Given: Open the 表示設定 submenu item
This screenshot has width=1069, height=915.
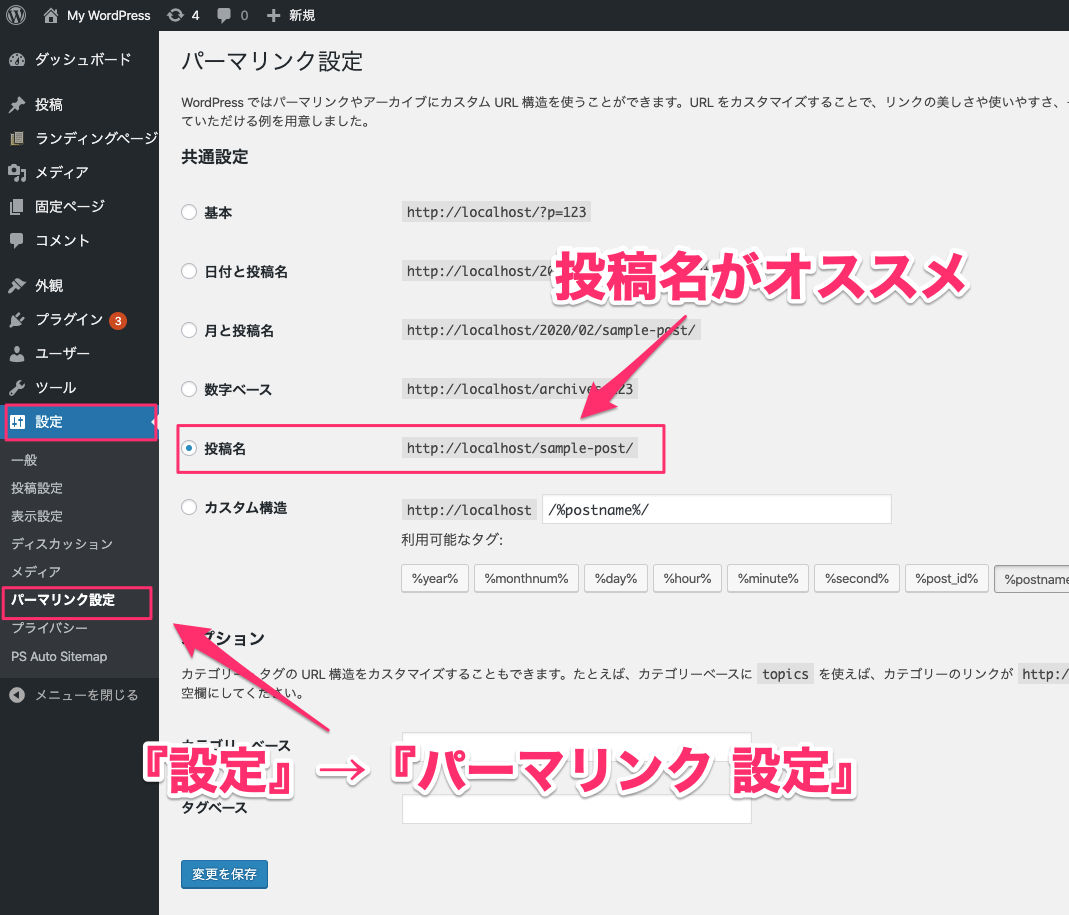Looking at the screenshot, I should pos(37,516).
